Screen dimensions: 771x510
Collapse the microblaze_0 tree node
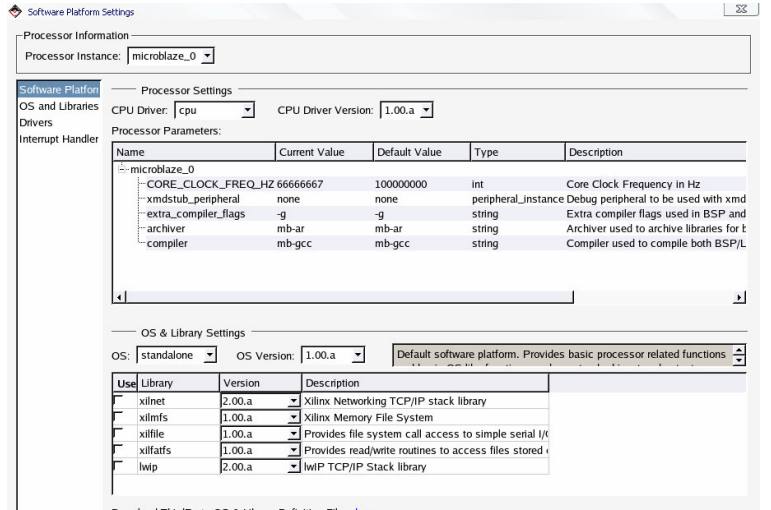(123, 170)
